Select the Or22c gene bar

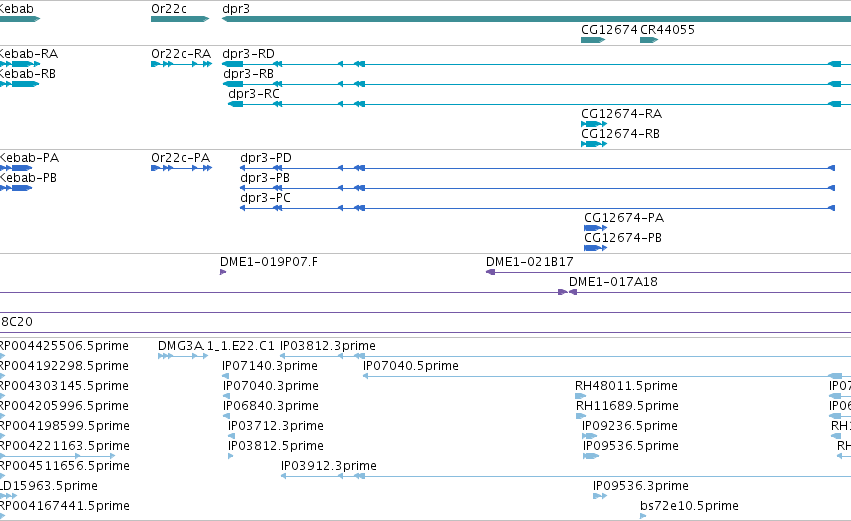180,19
